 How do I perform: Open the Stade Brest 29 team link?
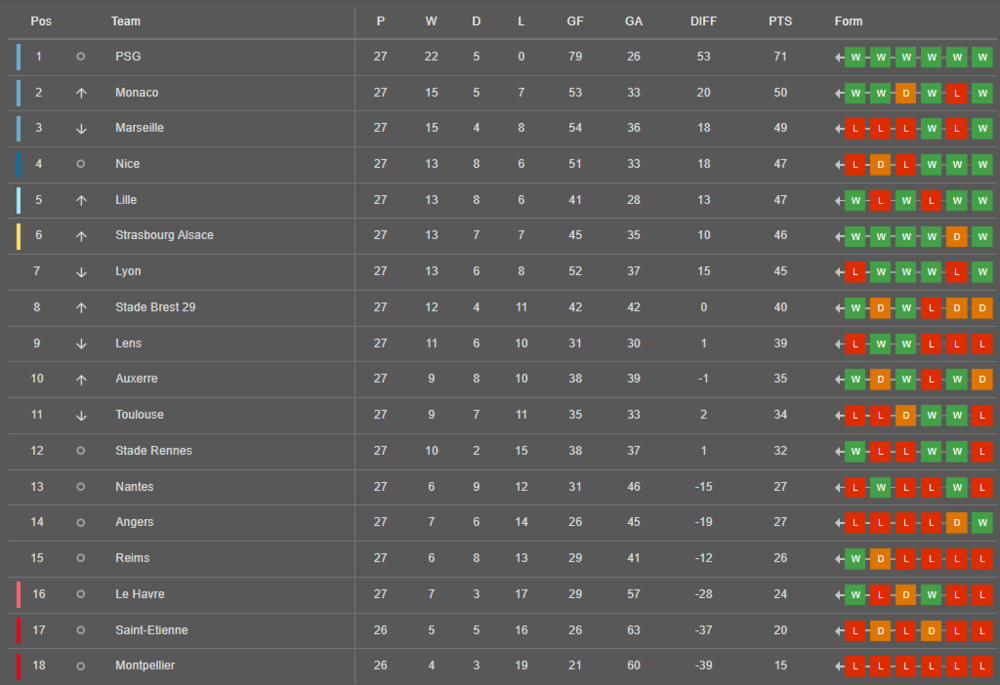(x=155, y=307)
